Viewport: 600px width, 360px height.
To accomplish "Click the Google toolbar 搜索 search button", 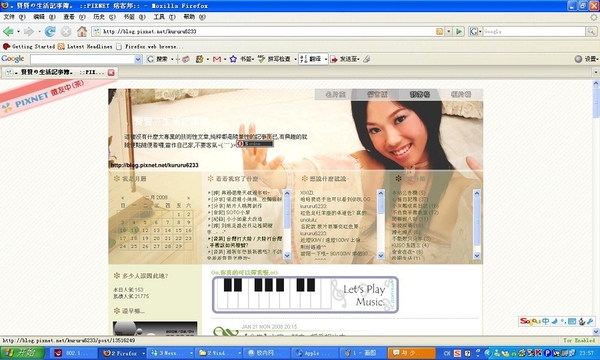I will tap(158, 59).
